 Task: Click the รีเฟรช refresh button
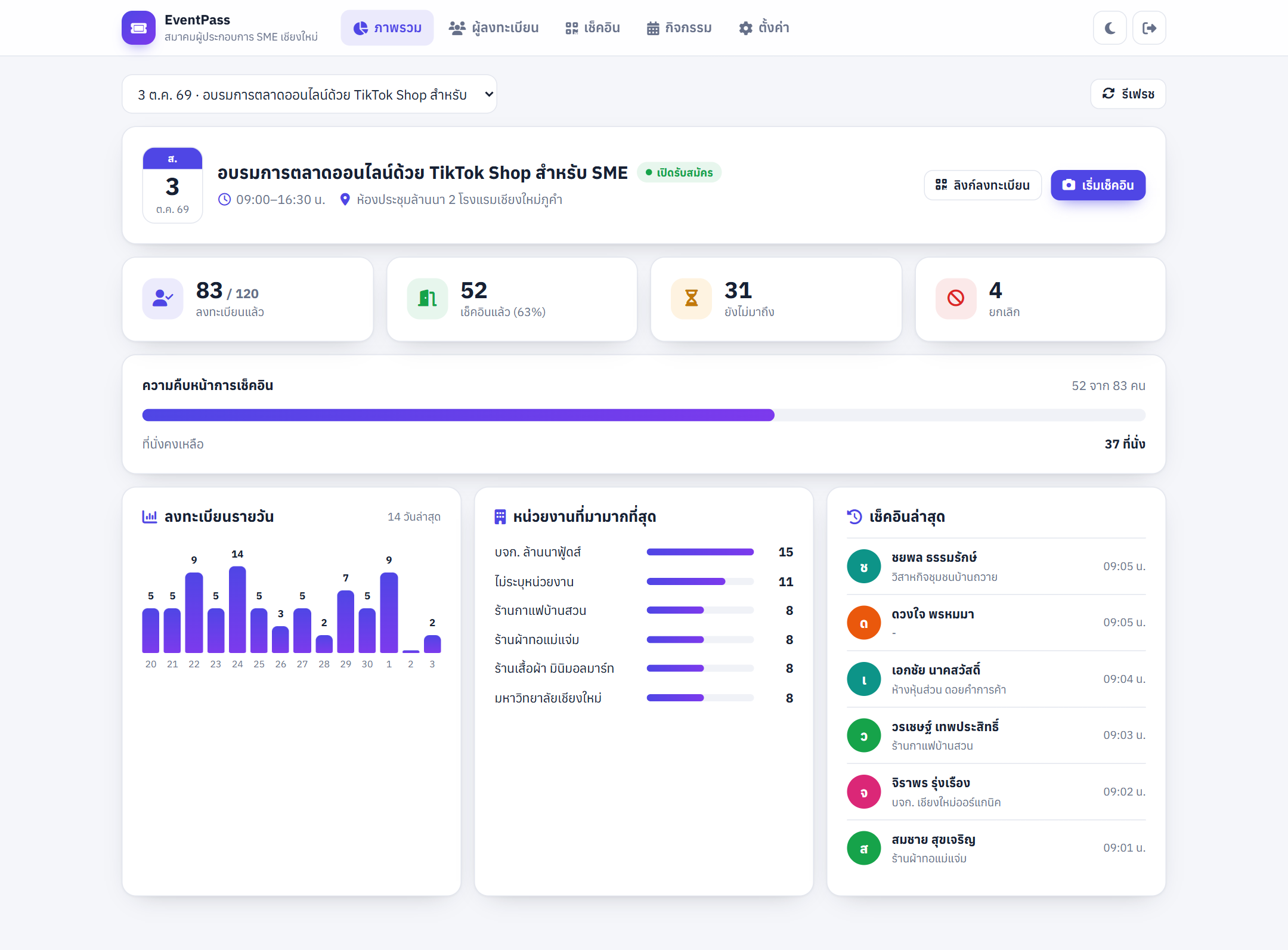[x=1128, y=94]
